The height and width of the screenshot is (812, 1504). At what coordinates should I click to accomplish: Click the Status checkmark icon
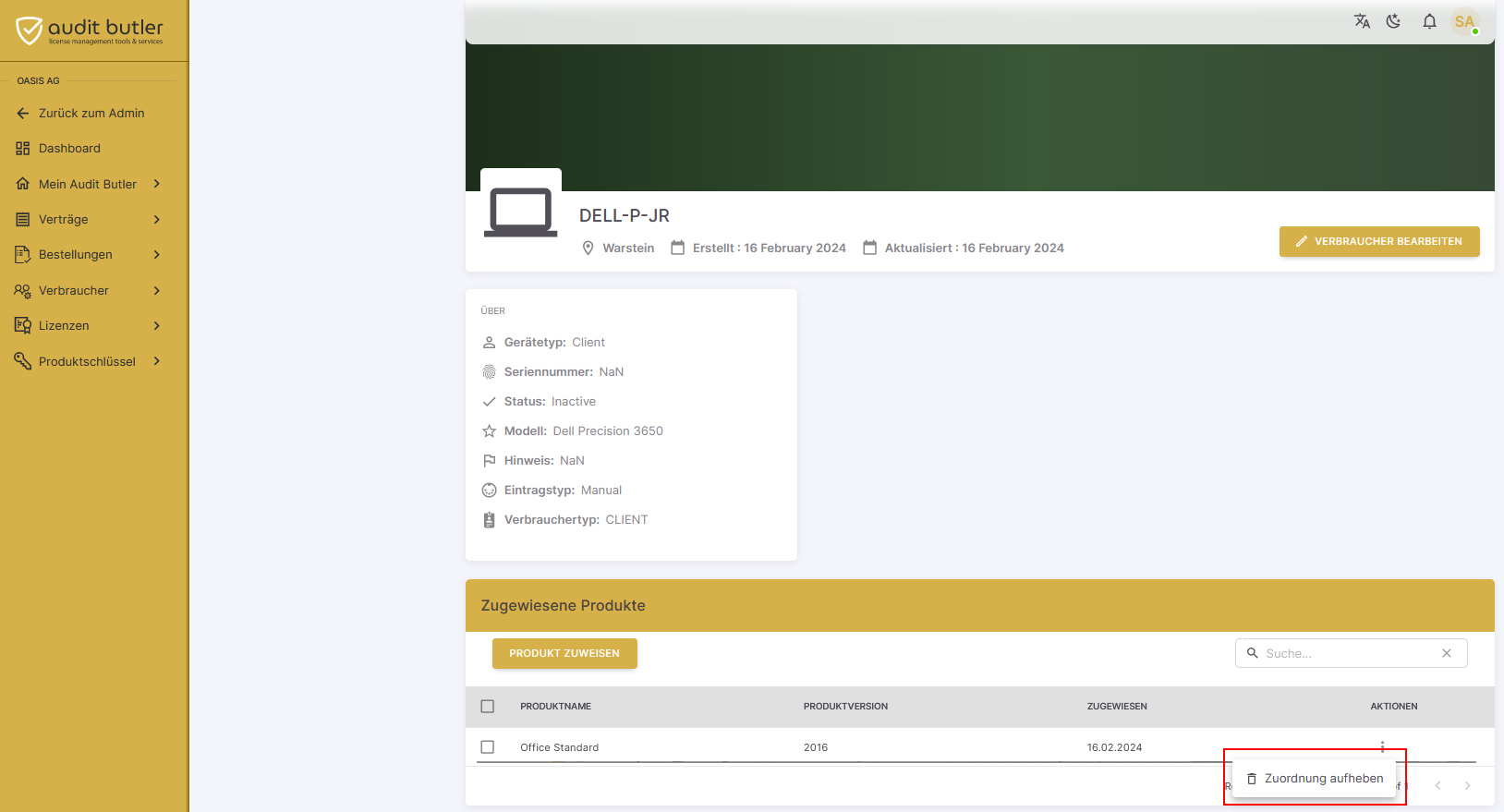(x=490, y=402)
